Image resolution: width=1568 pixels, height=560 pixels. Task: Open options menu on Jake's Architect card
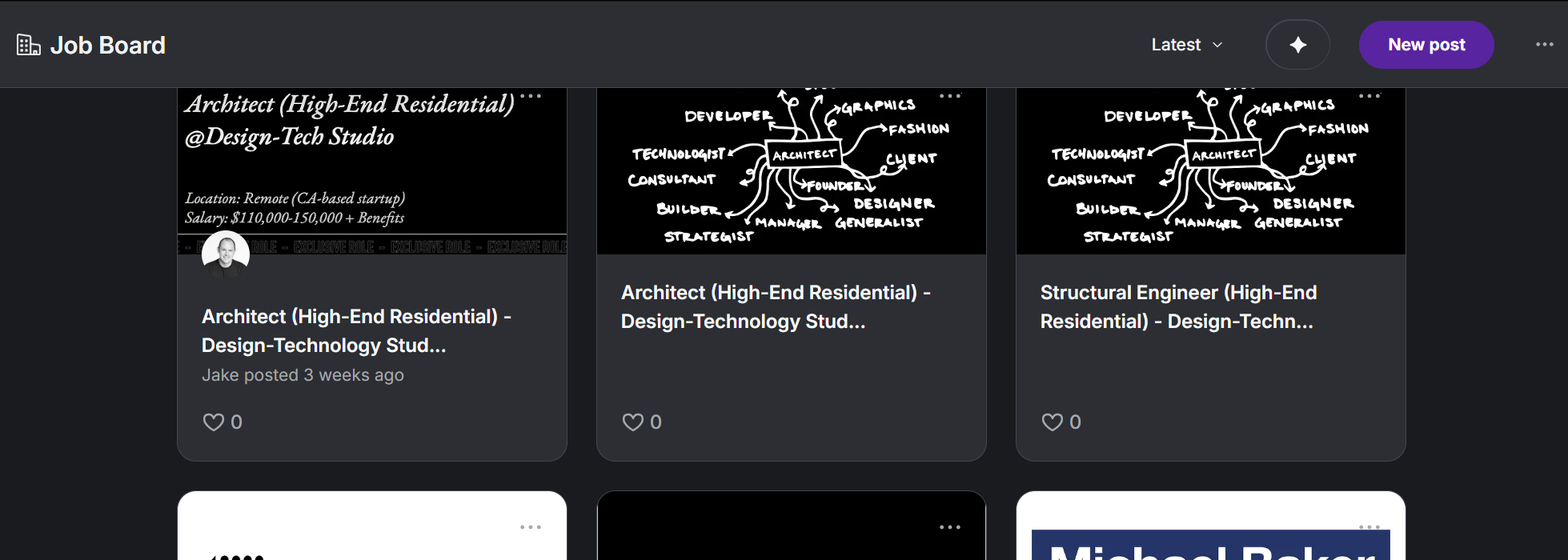531,96
